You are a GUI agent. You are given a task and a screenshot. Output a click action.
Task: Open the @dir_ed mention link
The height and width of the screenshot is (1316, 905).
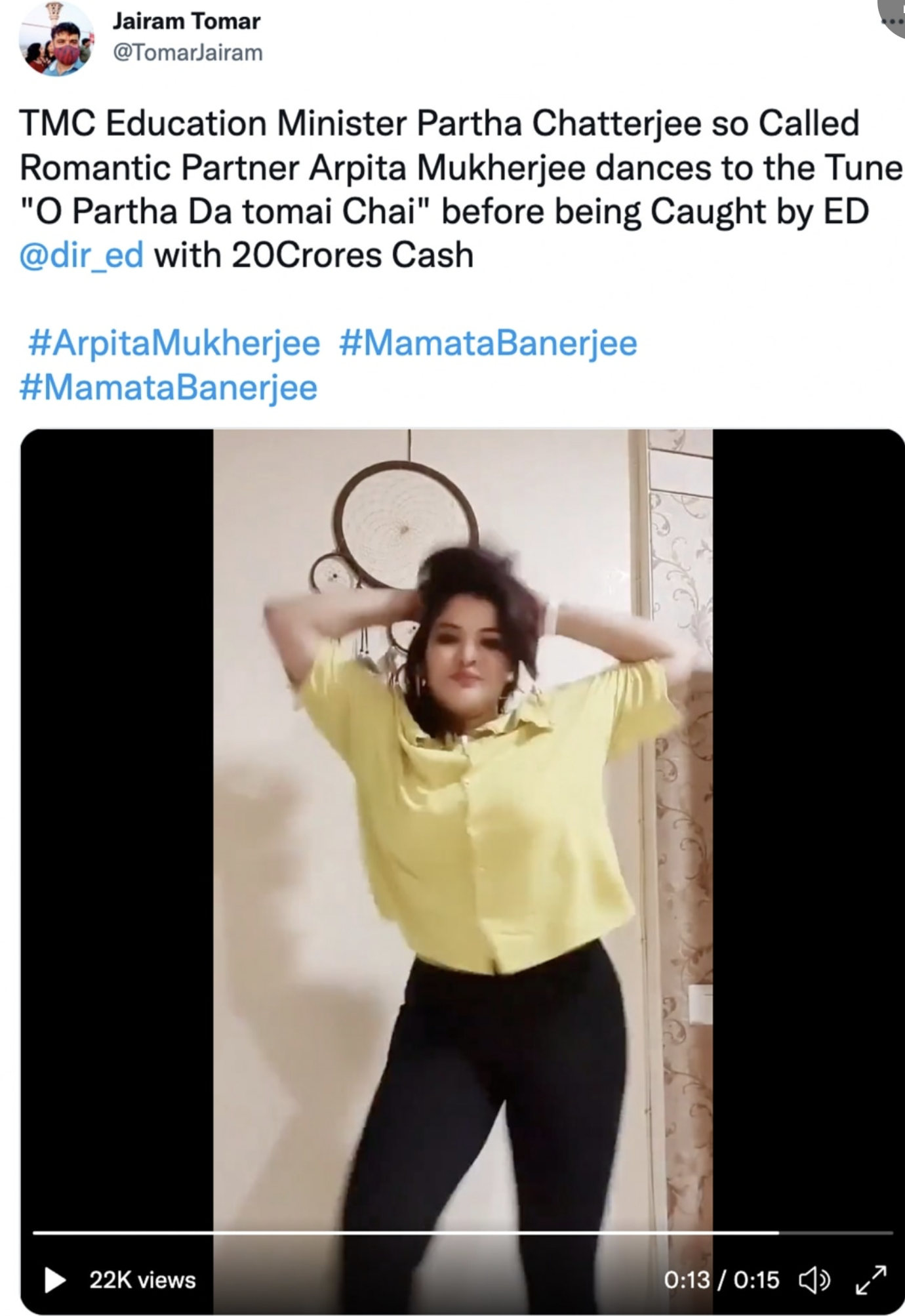coord(81,255)
